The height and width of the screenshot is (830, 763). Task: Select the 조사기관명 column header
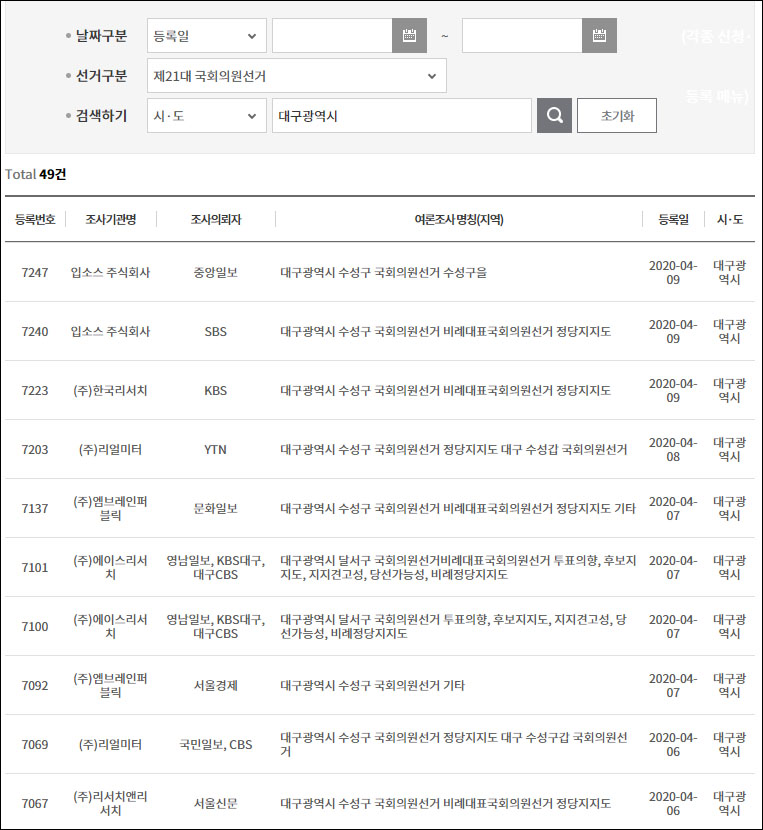pyautogui.click(x=111, y=219)
